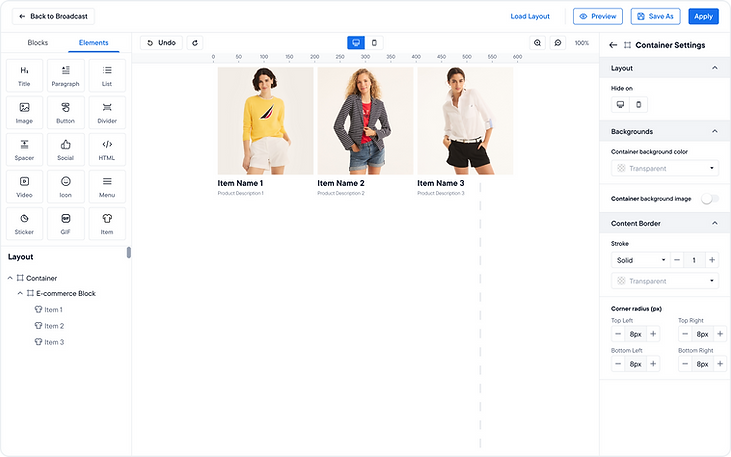Collapse the Container tree node

pyautogui.click(x=10, y=278)
